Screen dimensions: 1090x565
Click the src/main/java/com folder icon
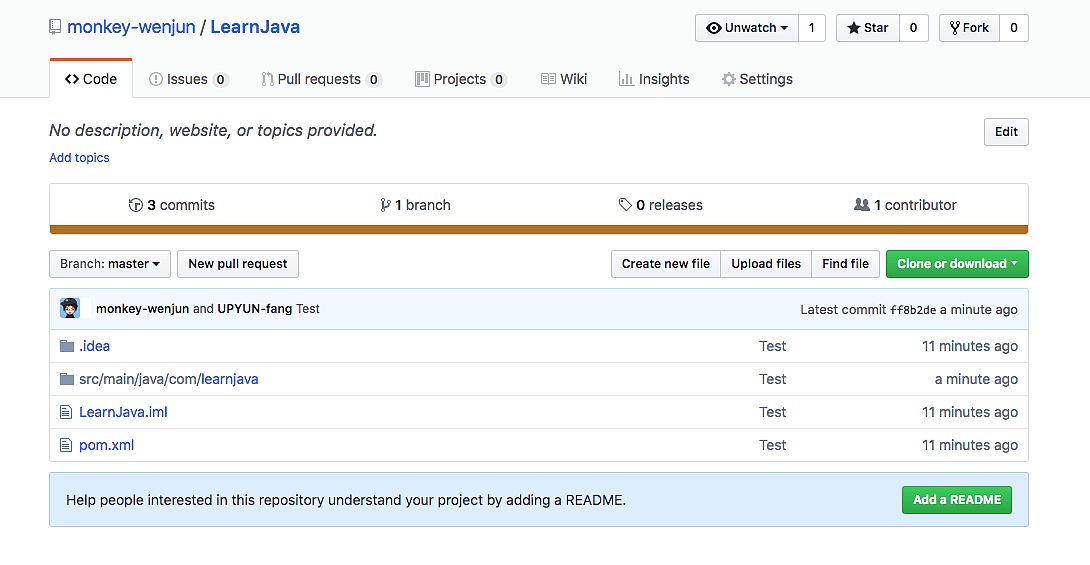click(67, 379)
